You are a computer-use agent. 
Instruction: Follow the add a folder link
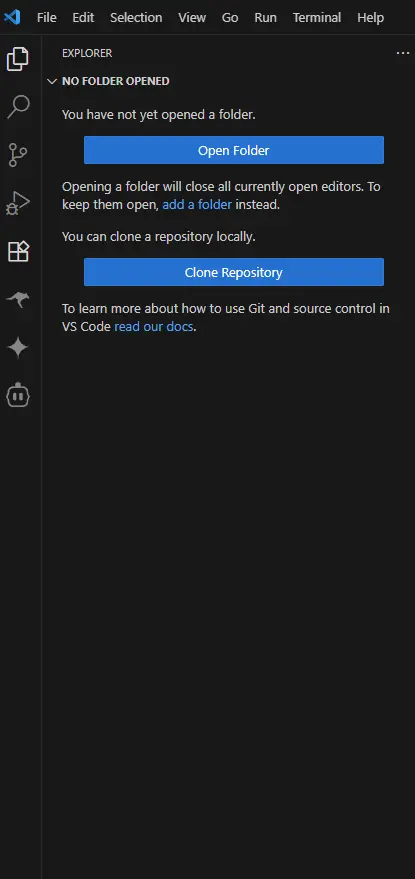tap(197, 205)
